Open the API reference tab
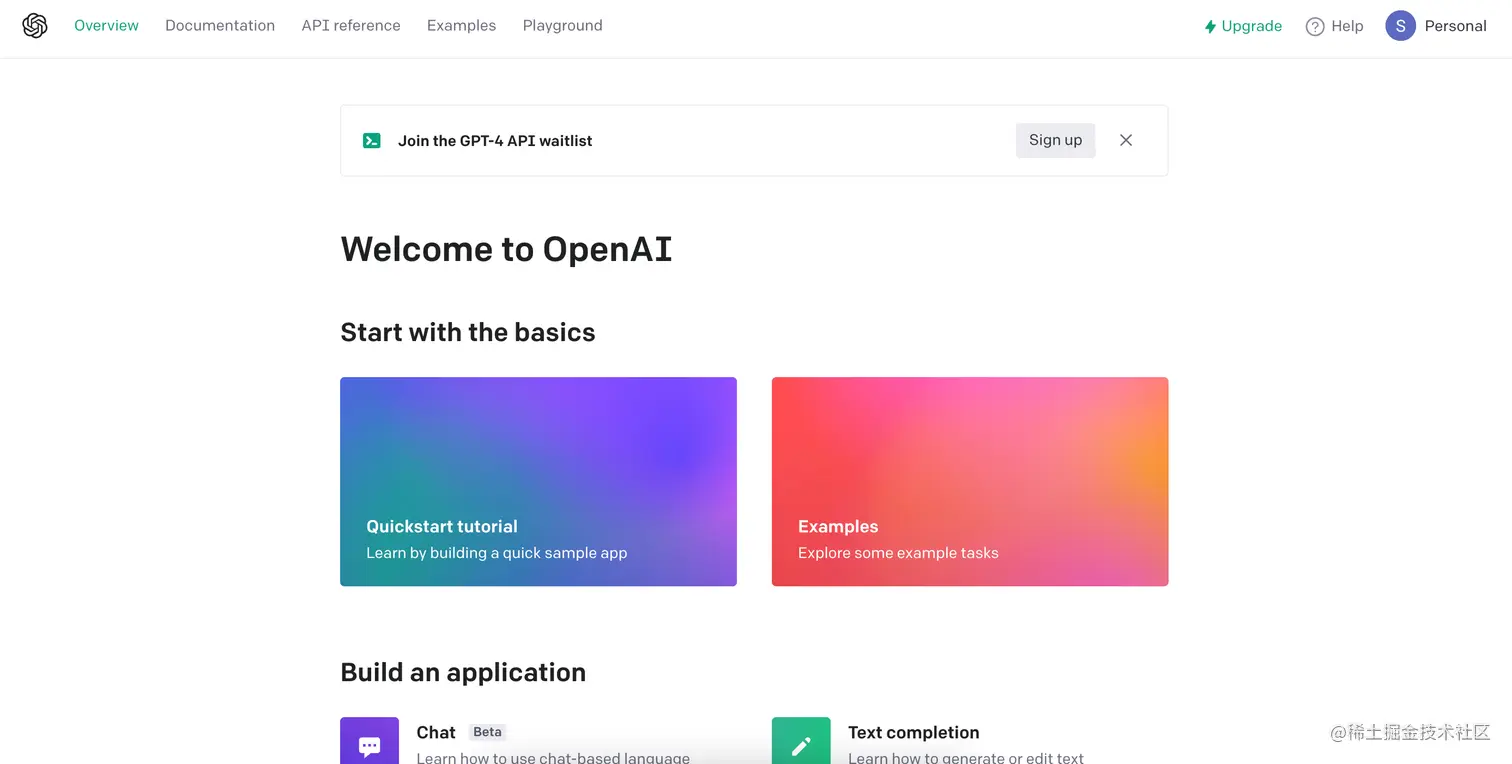1512x764 pixels. pyautogui.click(x=351, y=26)
